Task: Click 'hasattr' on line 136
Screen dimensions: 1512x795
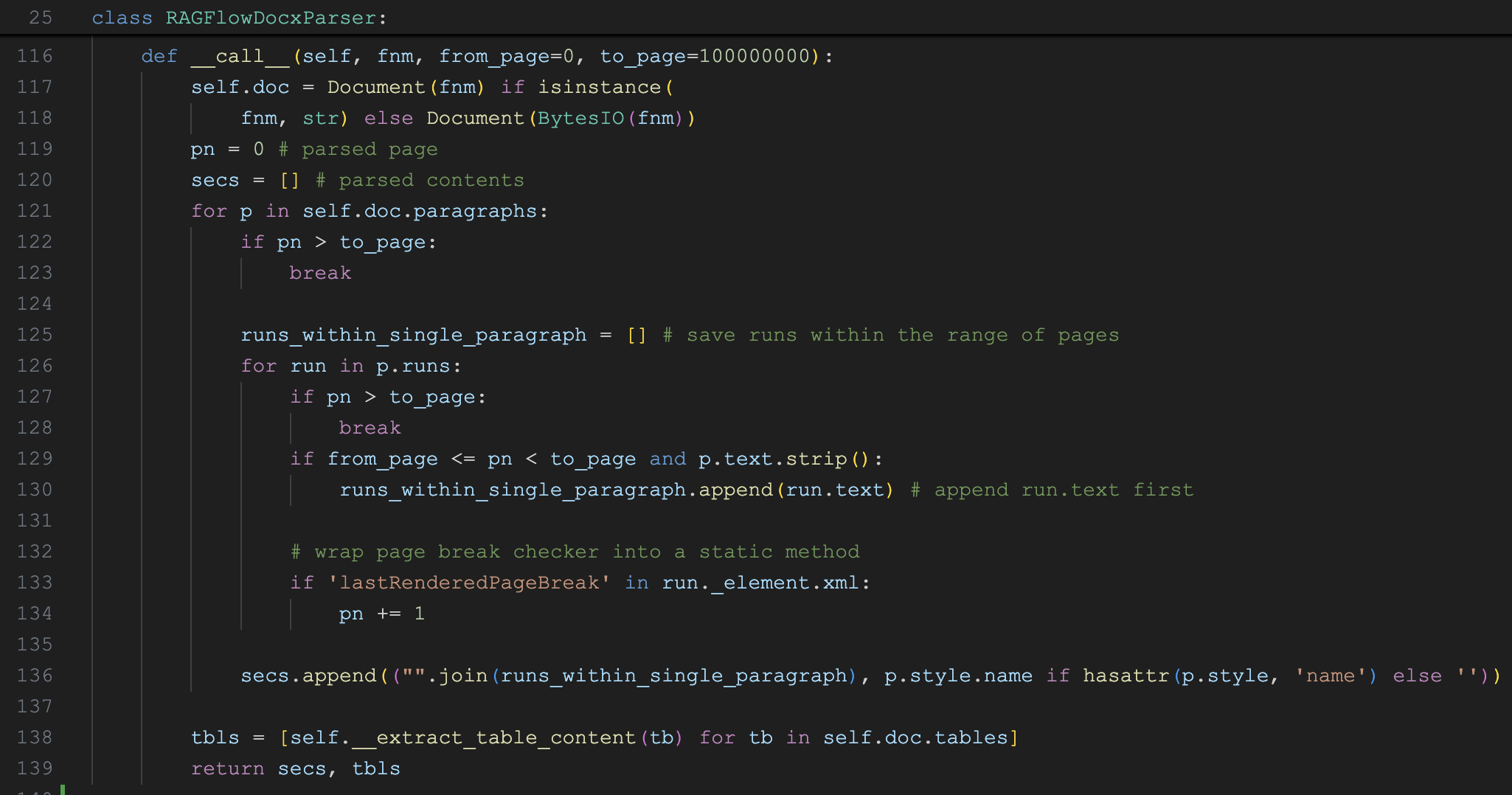Action: [1126, 676]
